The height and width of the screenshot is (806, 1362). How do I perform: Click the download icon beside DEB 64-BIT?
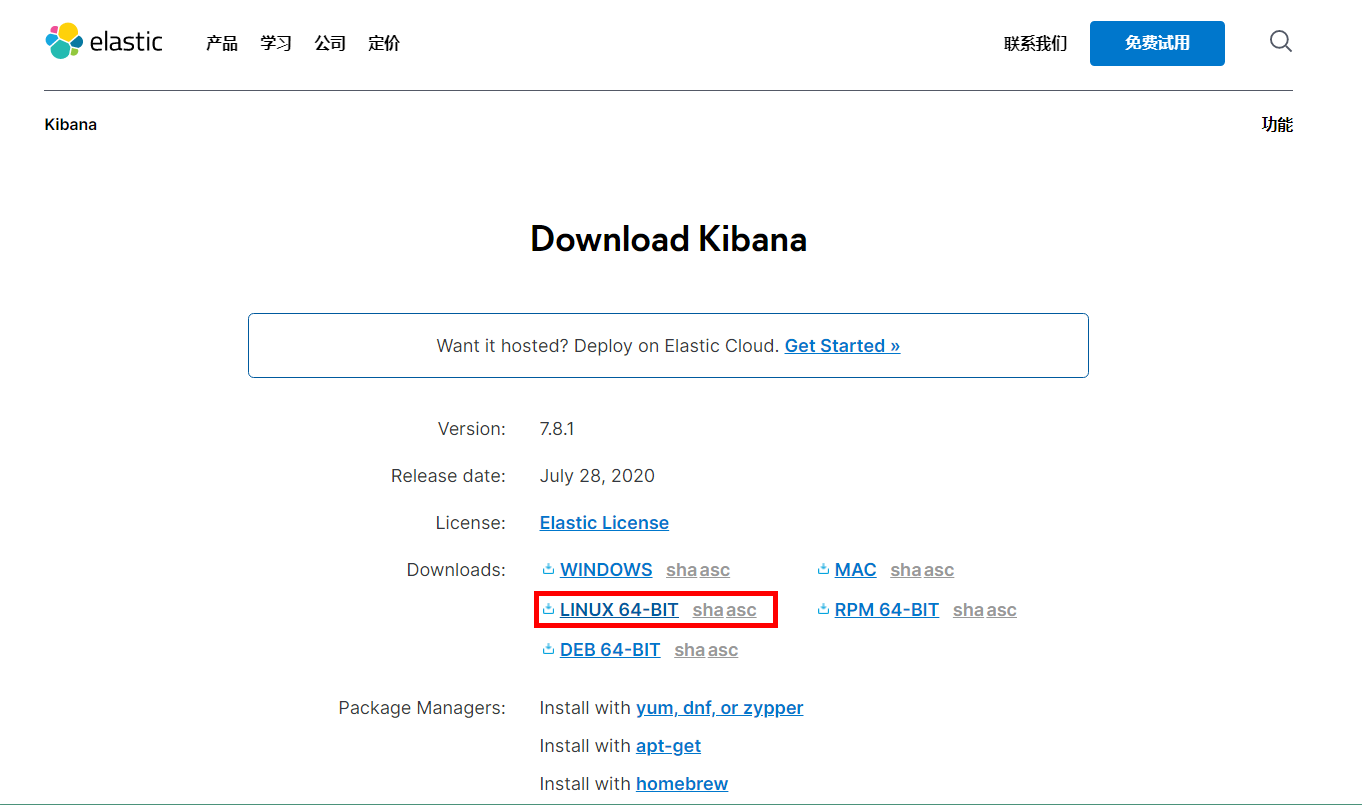[548, 649]
